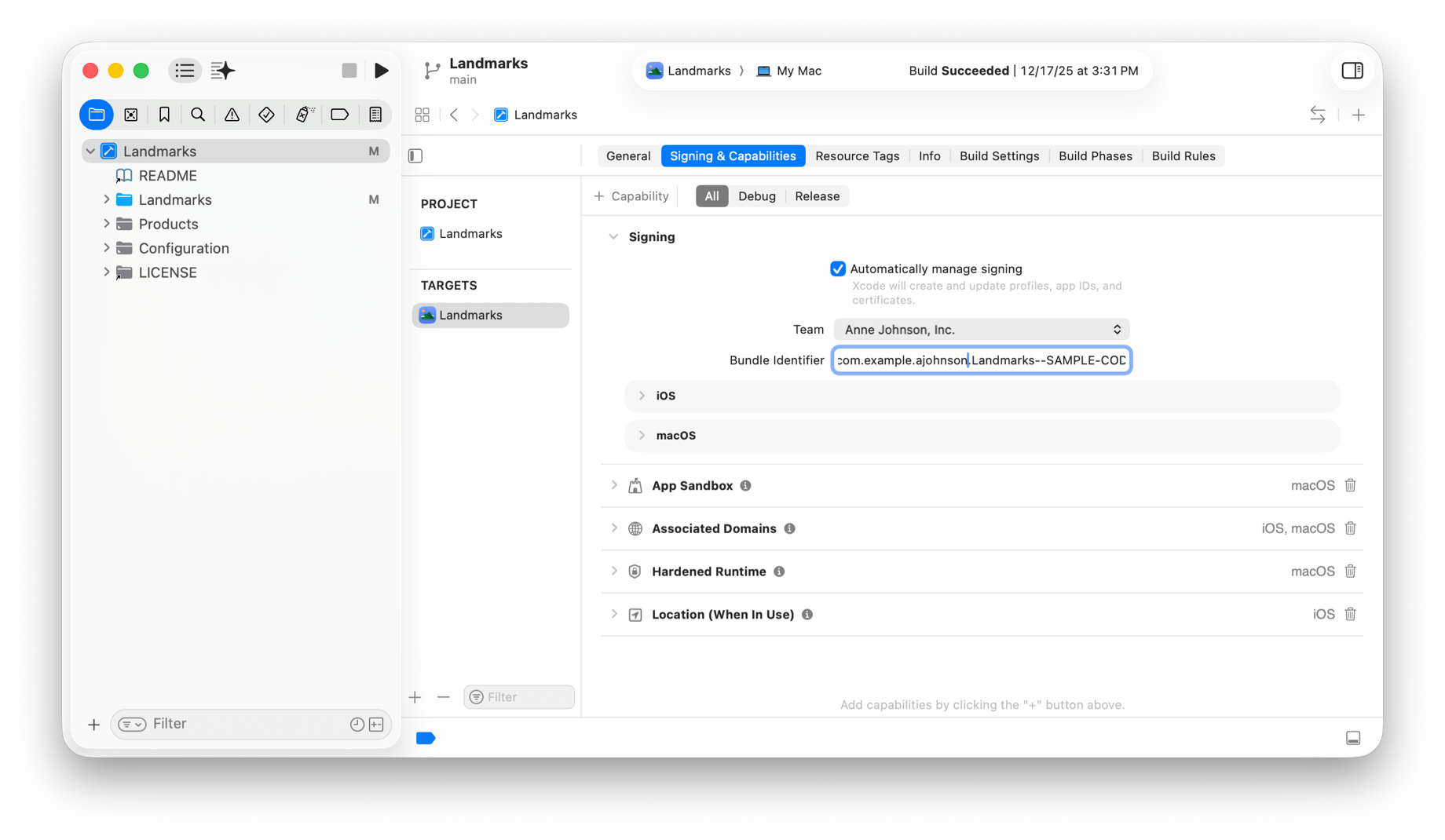The image size is (1445, 840).
Task: Open the coding assistant sparkle icon
Action: (223, 71)
